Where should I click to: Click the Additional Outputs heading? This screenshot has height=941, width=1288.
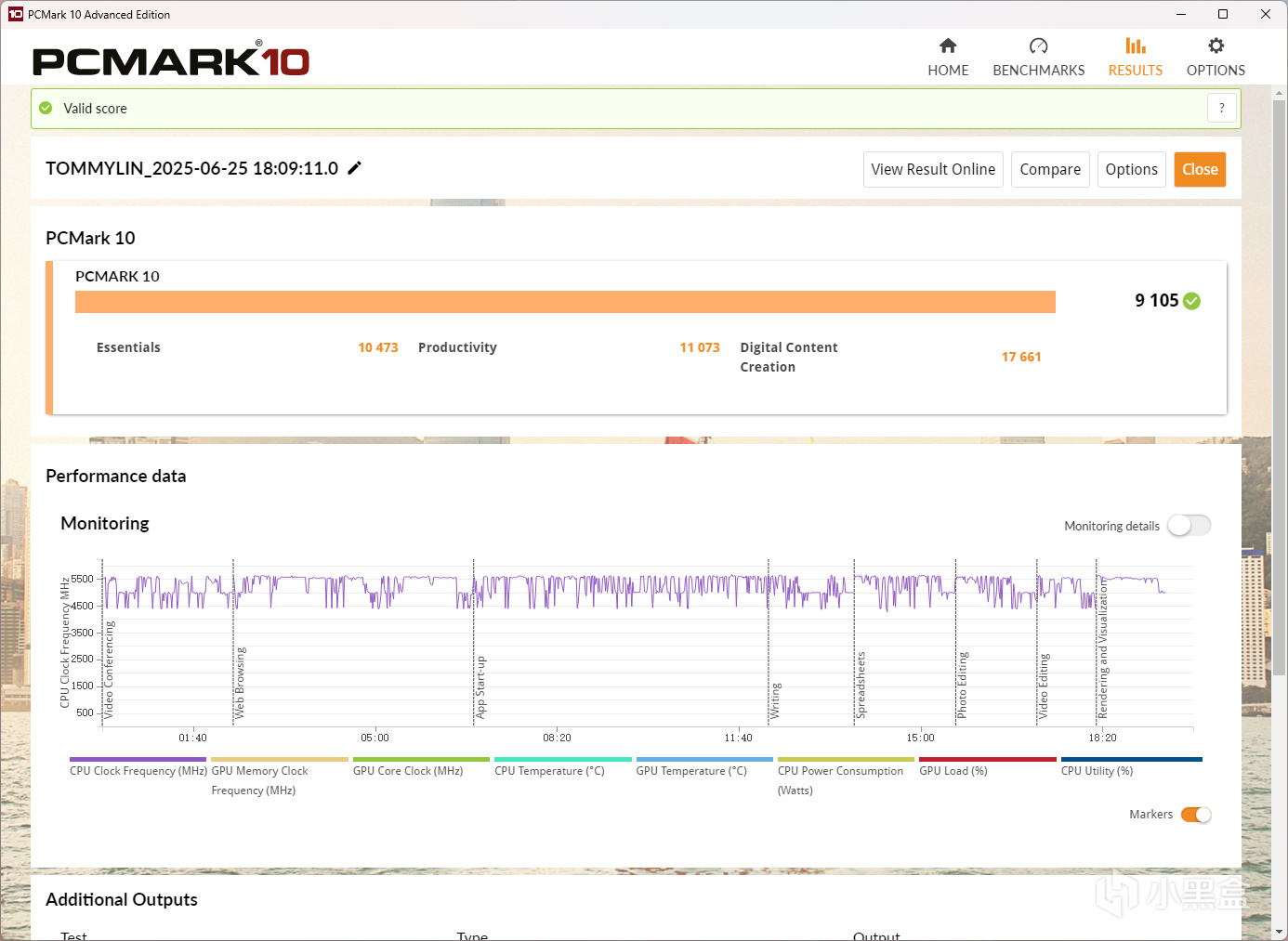122,899
